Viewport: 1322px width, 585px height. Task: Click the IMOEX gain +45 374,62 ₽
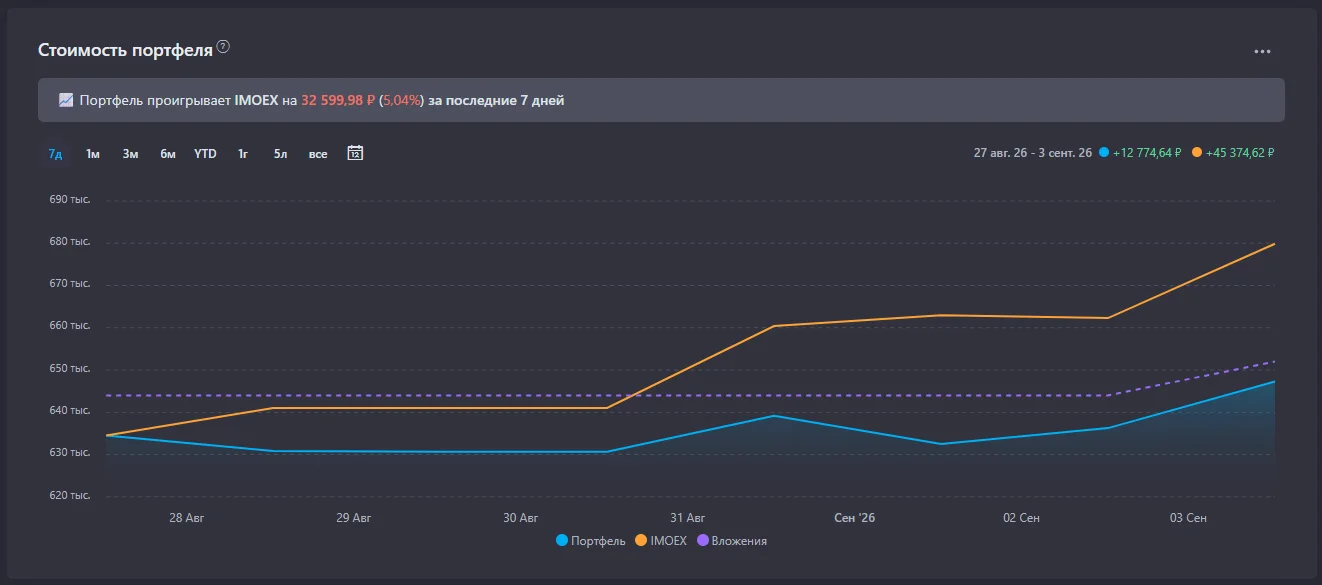coord(1240,153)
